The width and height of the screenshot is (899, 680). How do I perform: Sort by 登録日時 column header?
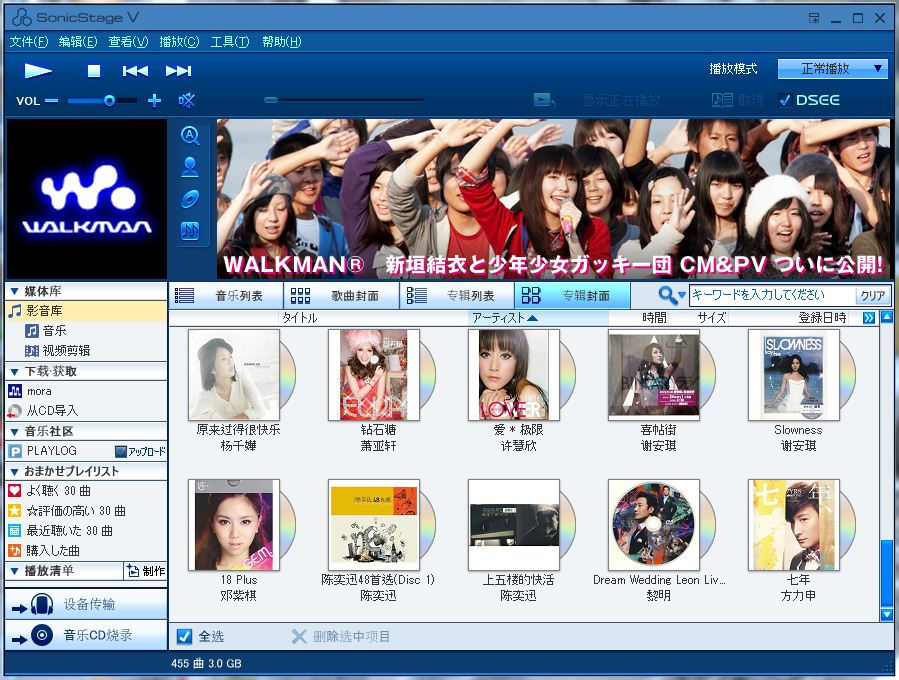pyautogui.click(x=822, y=318)
